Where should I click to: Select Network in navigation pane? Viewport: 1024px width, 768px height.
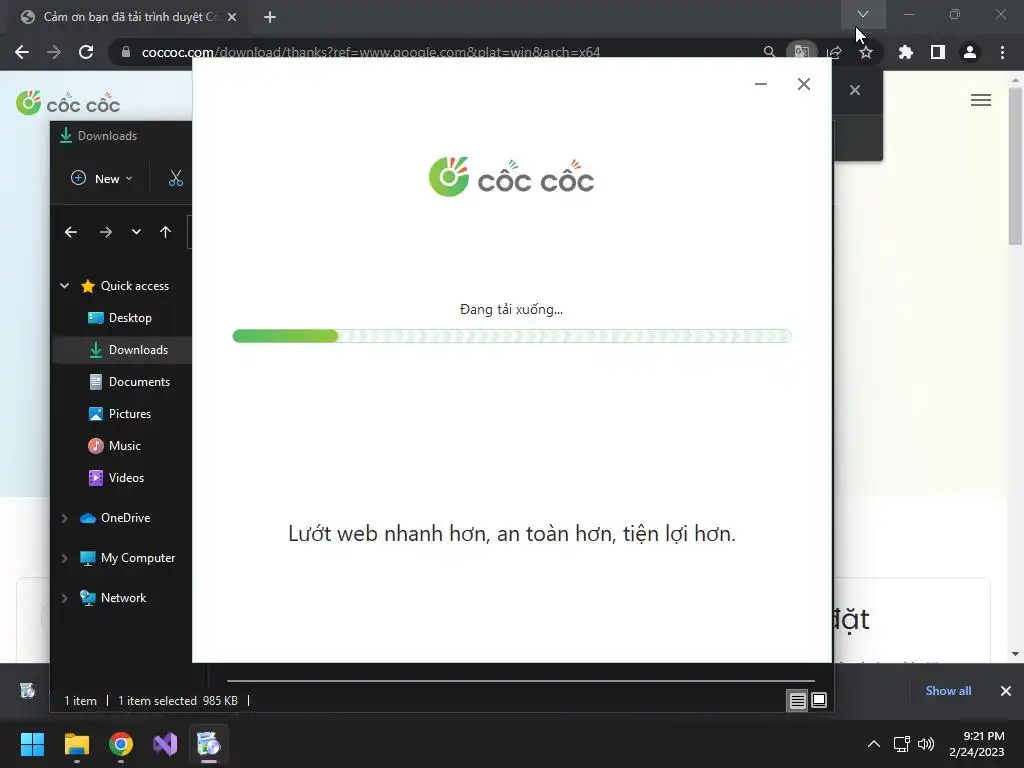tap(112, 598)
